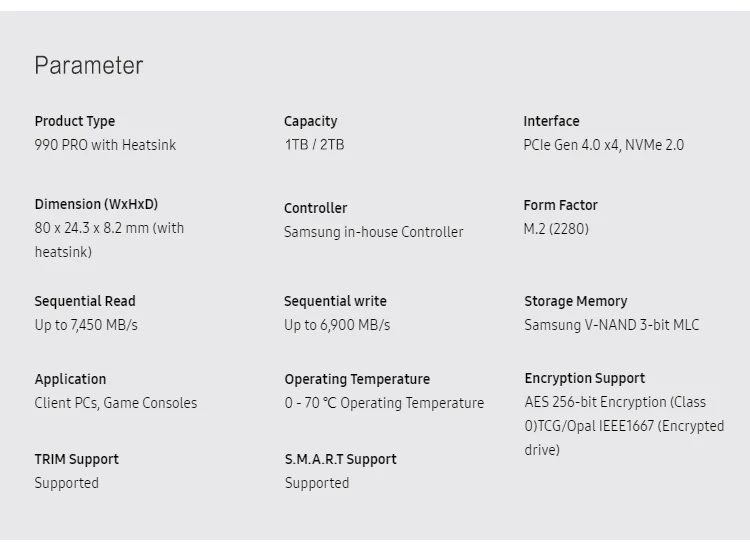
Task: Click the Controller label
Action: 316,208
